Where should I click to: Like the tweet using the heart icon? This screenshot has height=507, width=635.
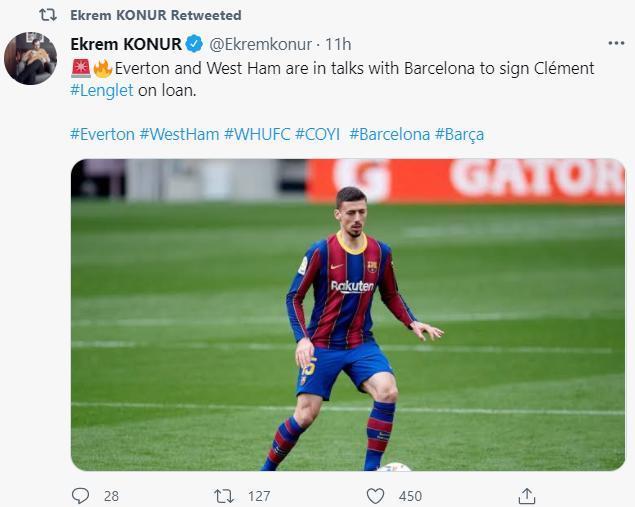point(375,495)
